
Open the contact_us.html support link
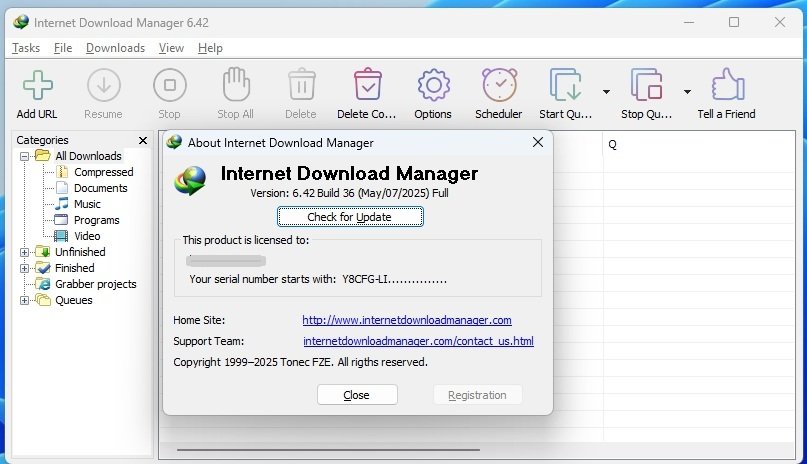pos(418,341)
